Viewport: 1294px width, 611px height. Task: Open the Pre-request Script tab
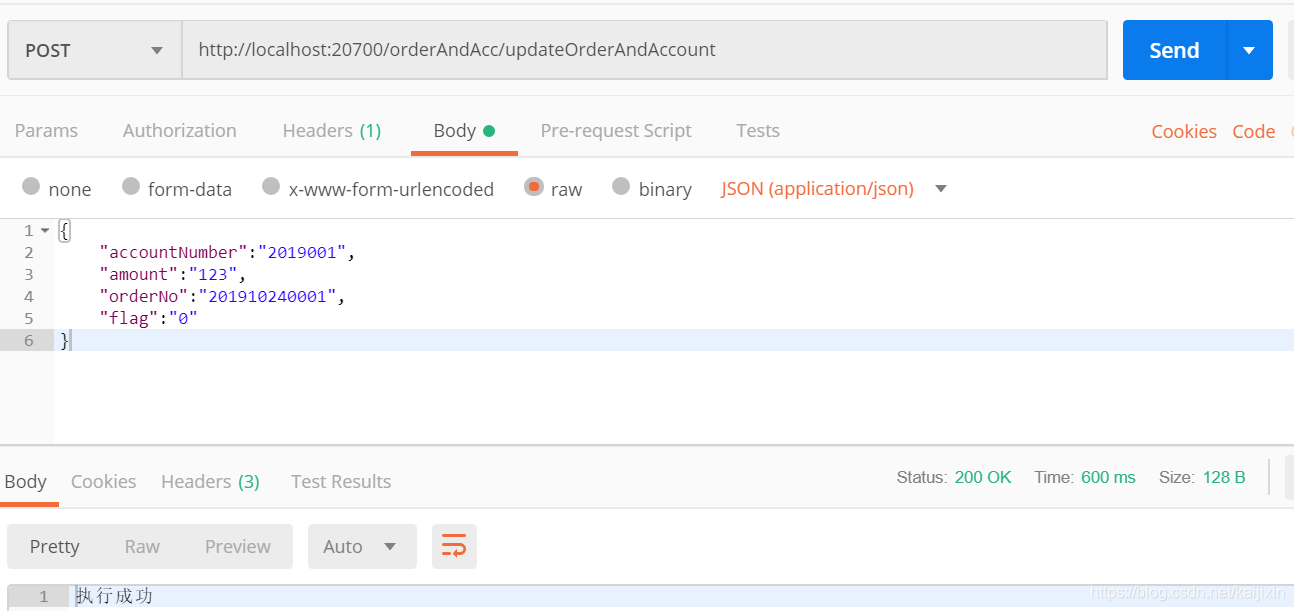(616, 130)
